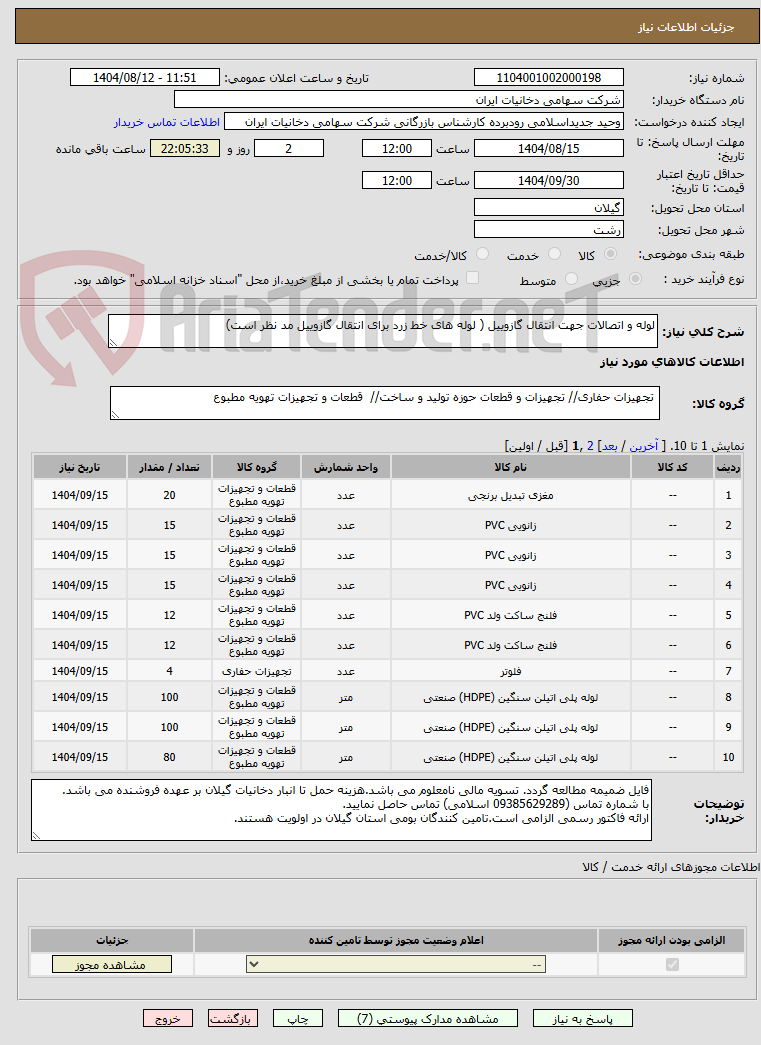The width and height of the screenshot is (761, 1045).
Task: Go to the آخرین page link
Action: click(x=644, y=446)
